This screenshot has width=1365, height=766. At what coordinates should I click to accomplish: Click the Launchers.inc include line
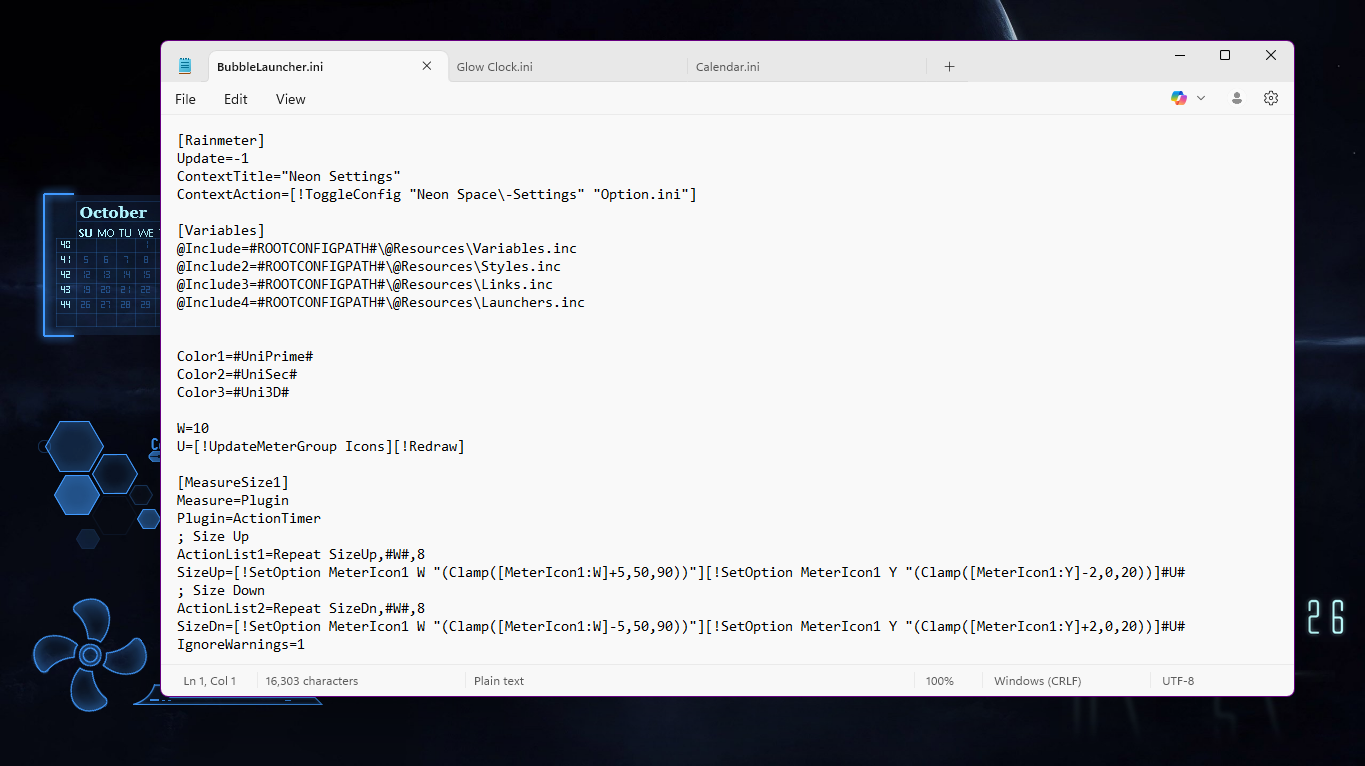[x=381, y=302]
